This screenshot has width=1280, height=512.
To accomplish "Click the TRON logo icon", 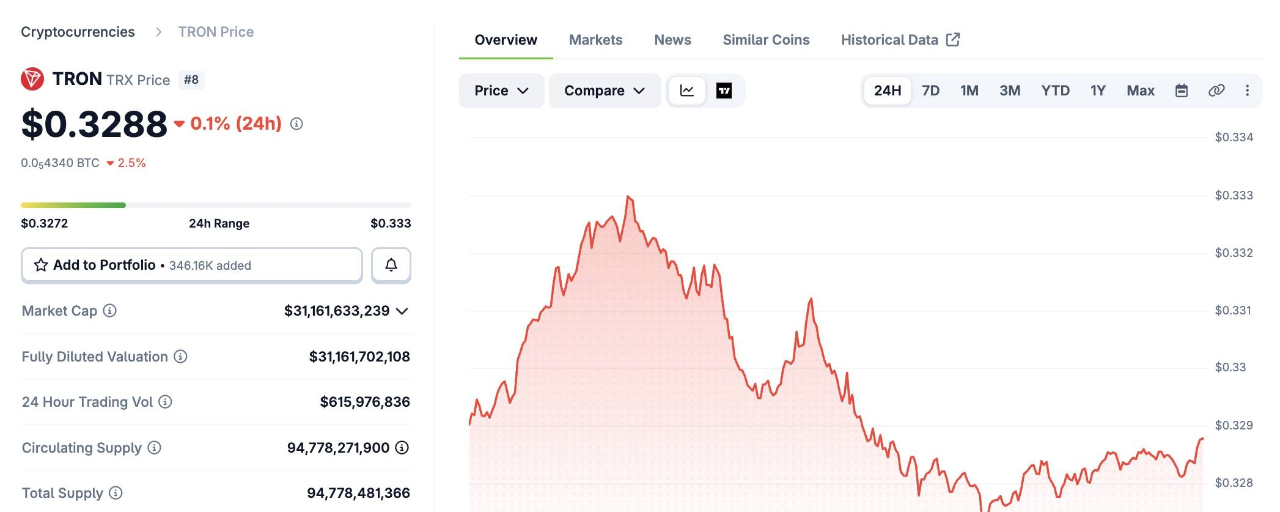I will point(32,79).
